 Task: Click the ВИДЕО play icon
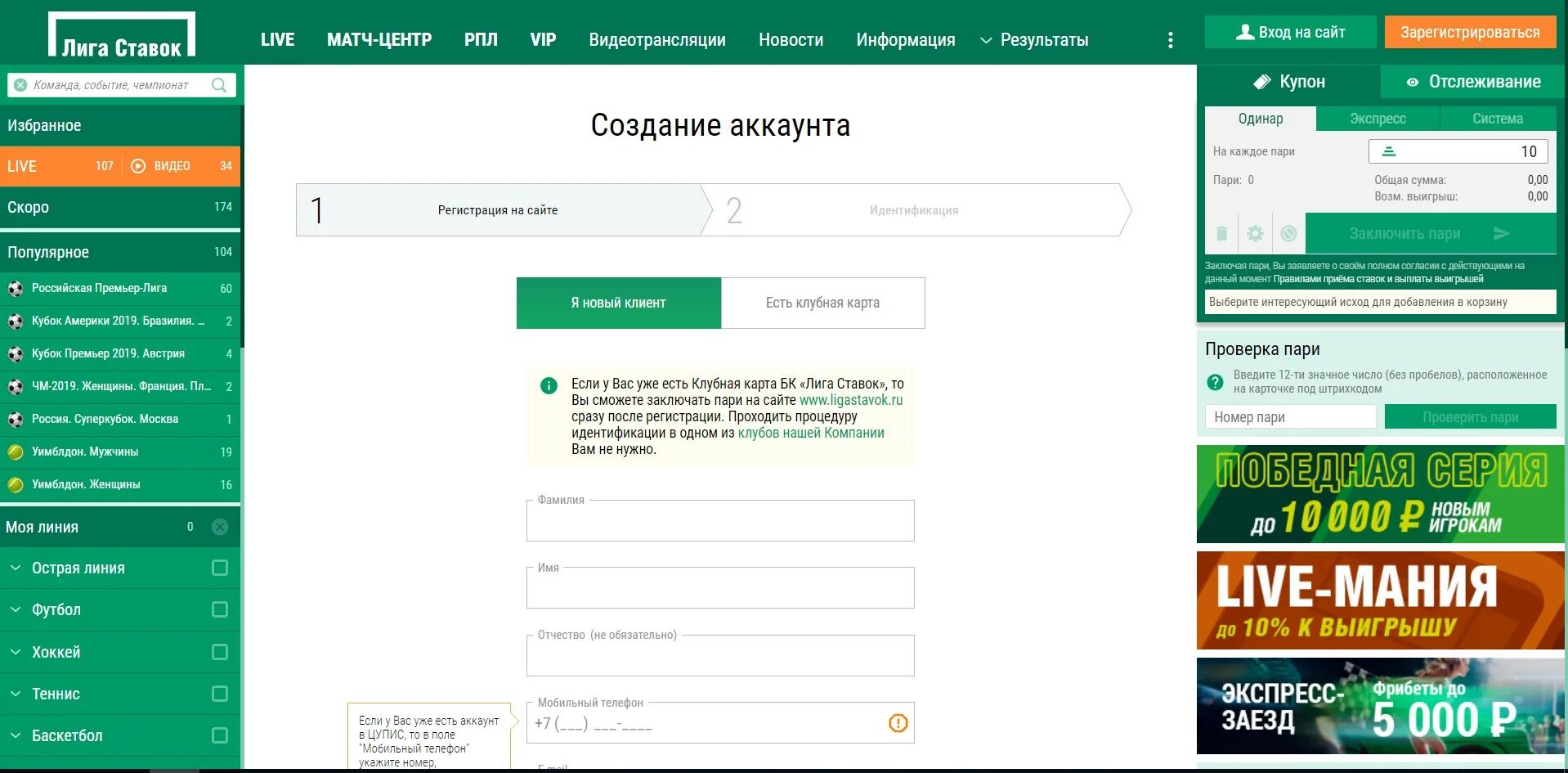(x=138, y=166)
